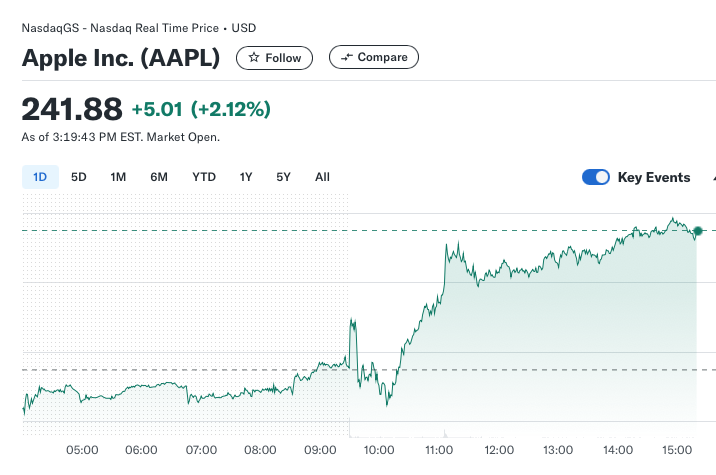Click the 10:00 label on time axis
This screenshot has height=475, width=716.
(379, 450)
